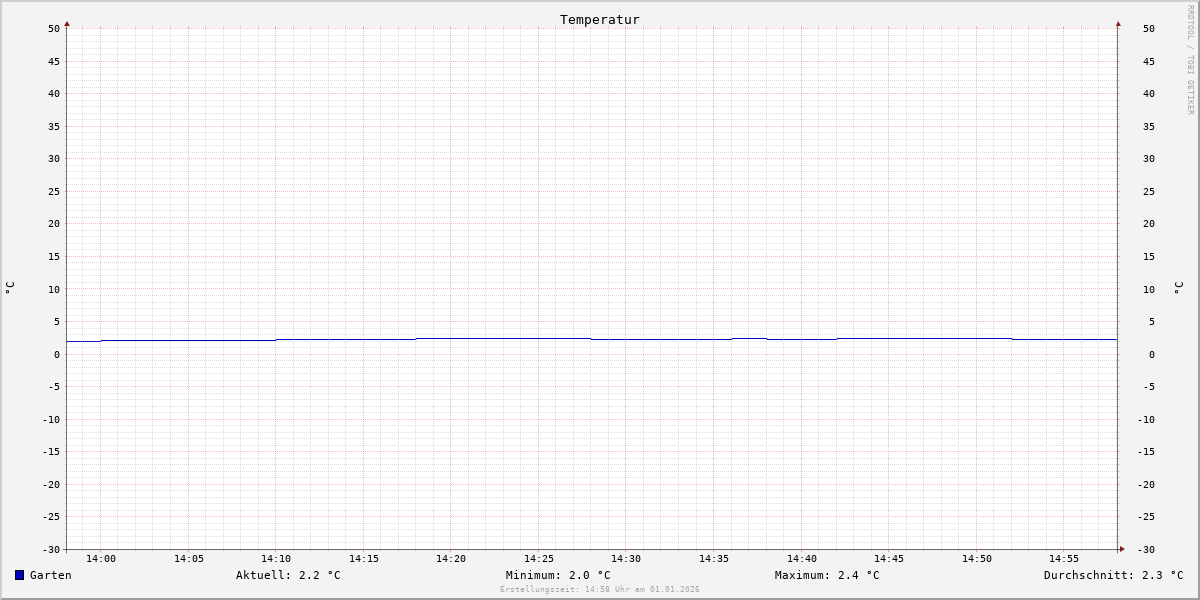Click the left-axis value 50
Viewport: 1200px width, 600px height.
tap(54, 29)
